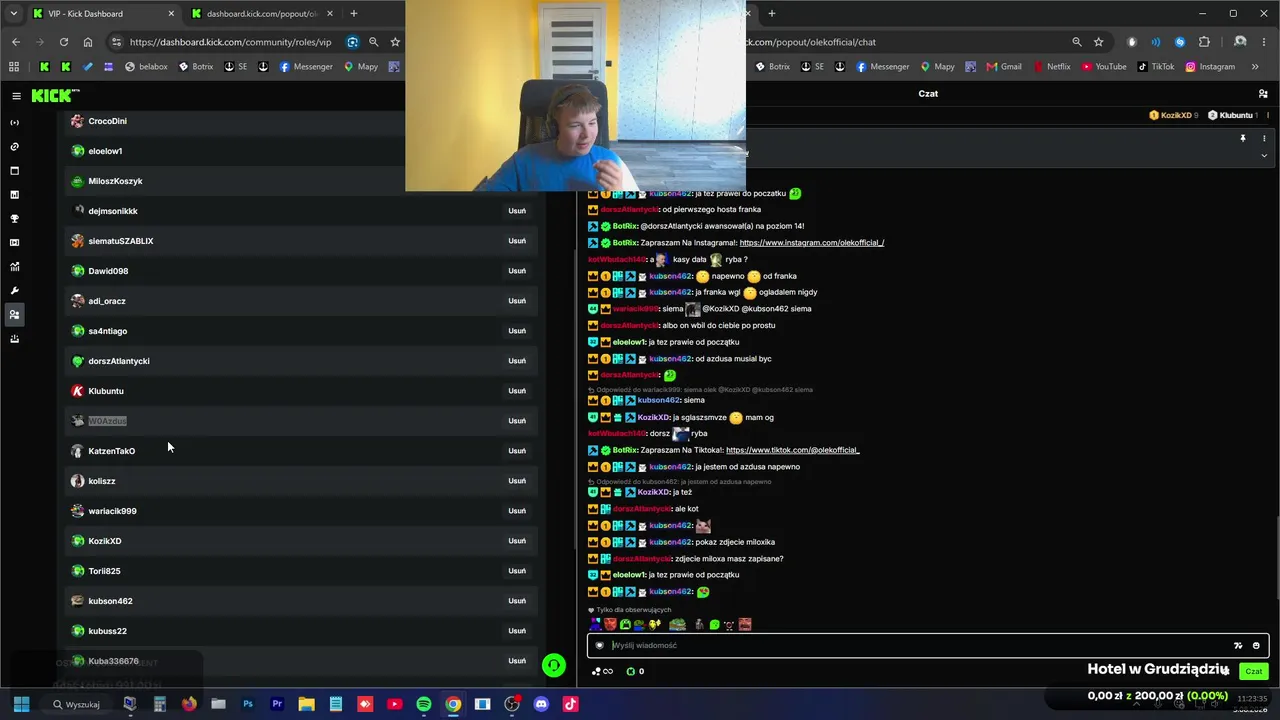Click Usuń next to kubson462
The width and height of the screenshot is (1280, 720).
click(x=517, y=601)
